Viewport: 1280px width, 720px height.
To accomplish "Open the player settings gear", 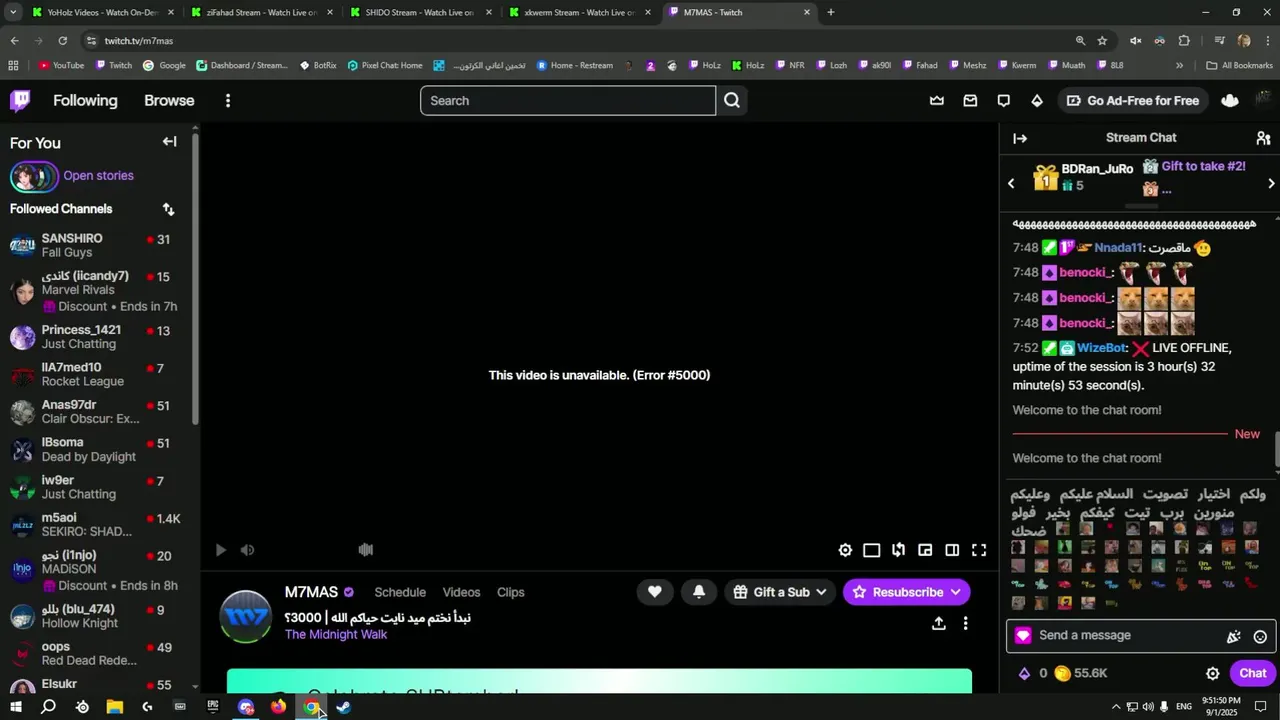I will pos(845,550).
